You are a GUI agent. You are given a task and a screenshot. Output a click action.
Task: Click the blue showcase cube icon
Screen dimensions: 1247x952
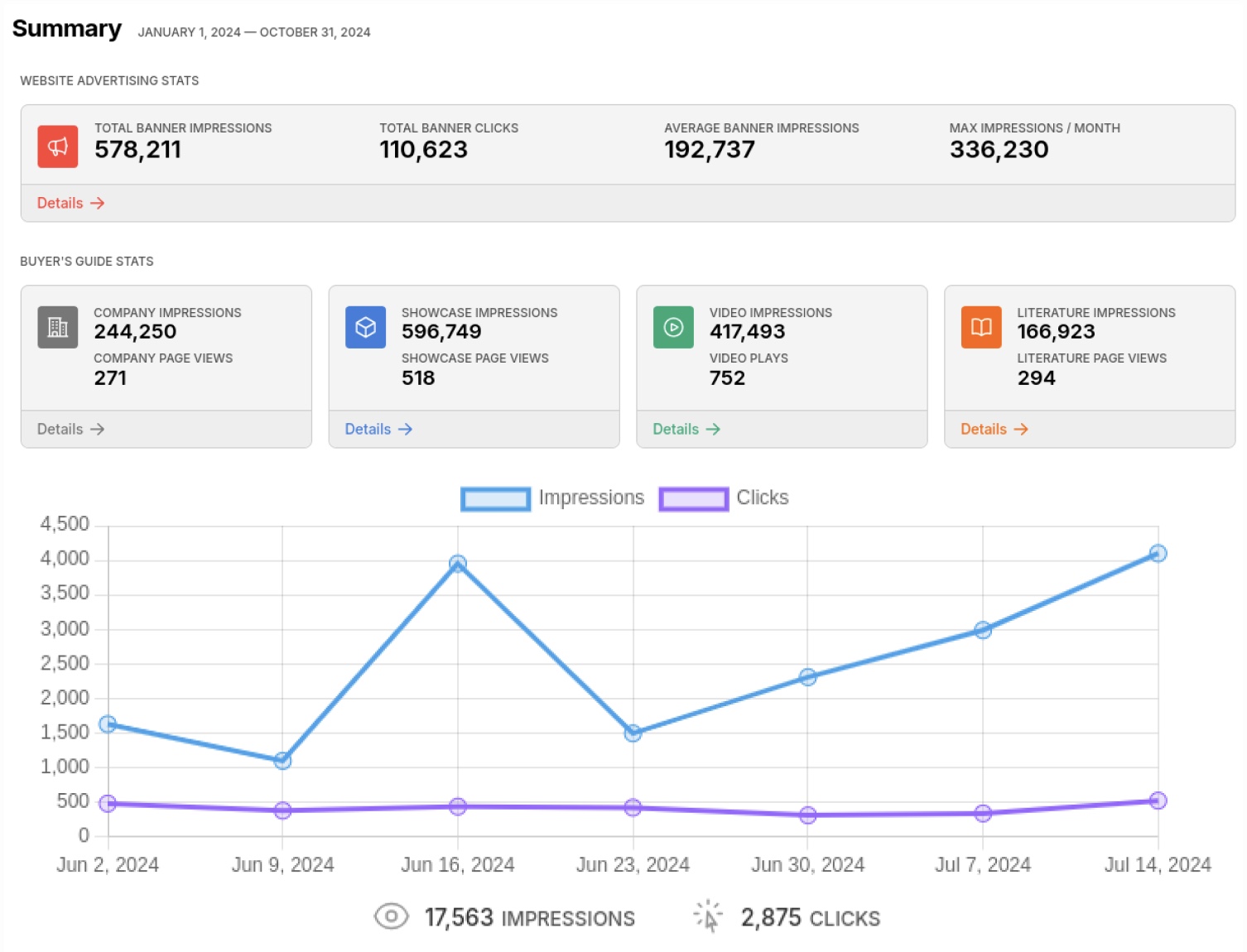[364, 327]
